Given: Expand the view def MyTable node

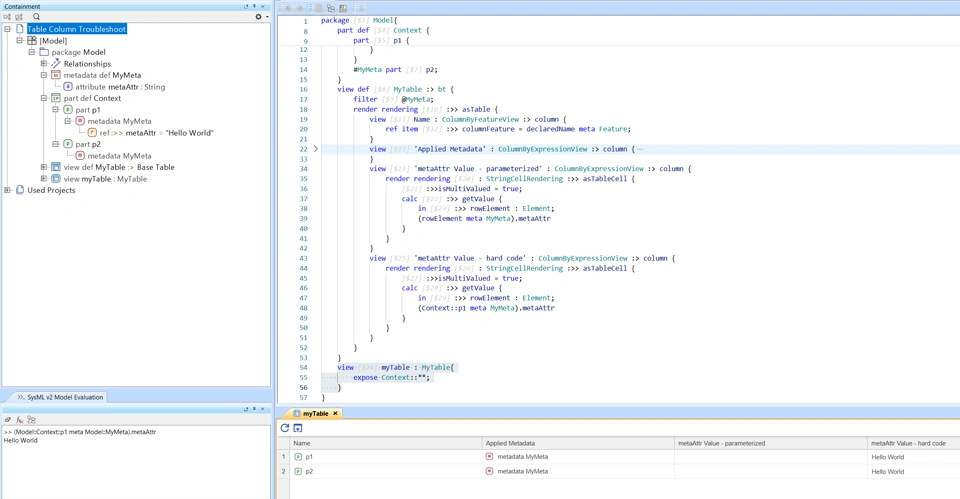Looking at the screenshot, I should coord(44,167).
